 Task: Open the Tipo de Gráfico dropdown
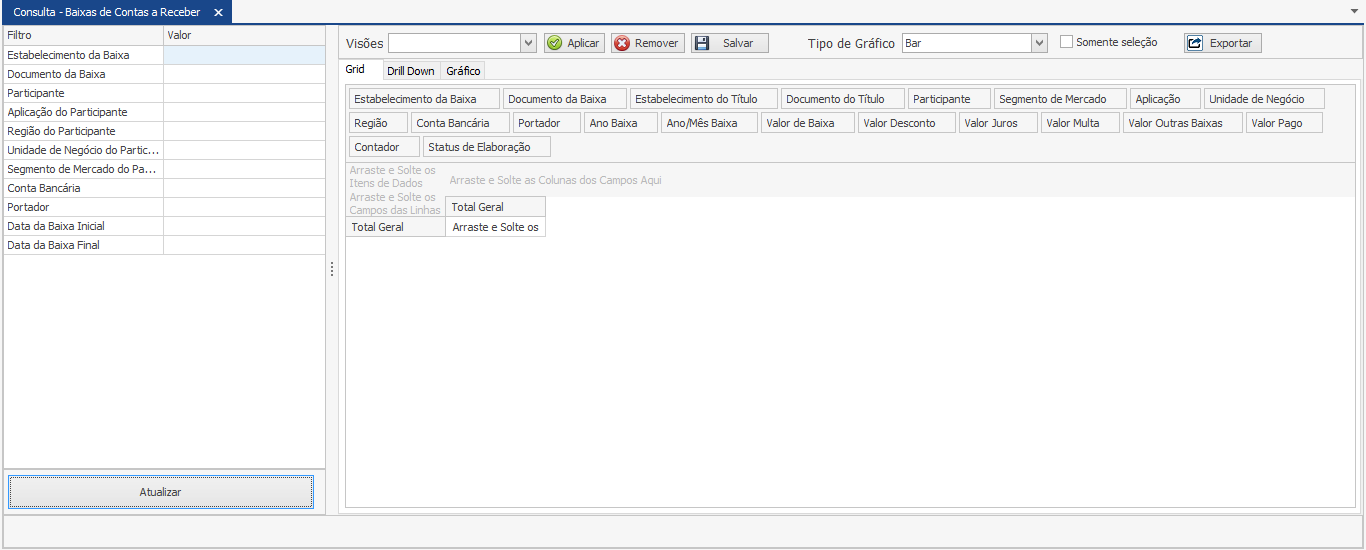pos(1039,43)
